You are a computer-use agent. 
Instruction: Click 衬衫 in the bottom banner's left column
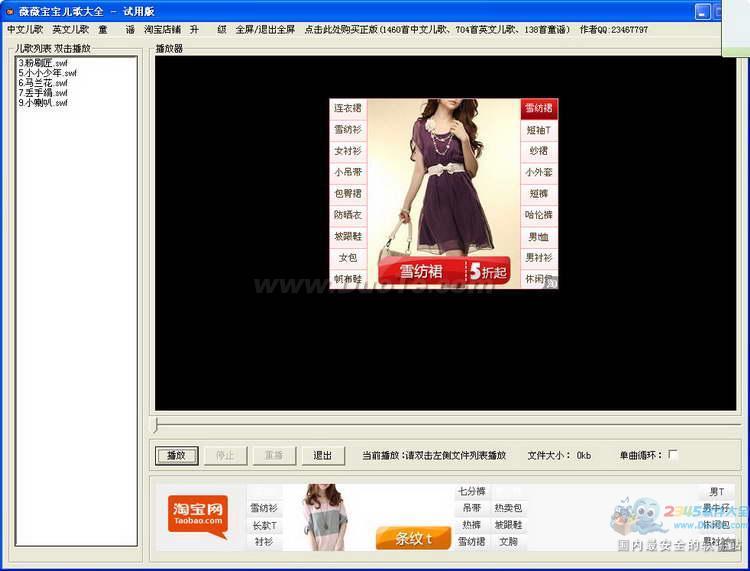point(264,542)
